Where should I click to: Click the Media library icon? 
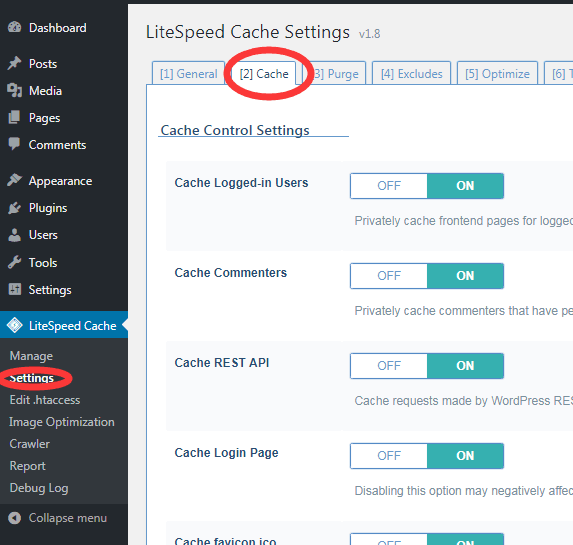click(15, 90)
